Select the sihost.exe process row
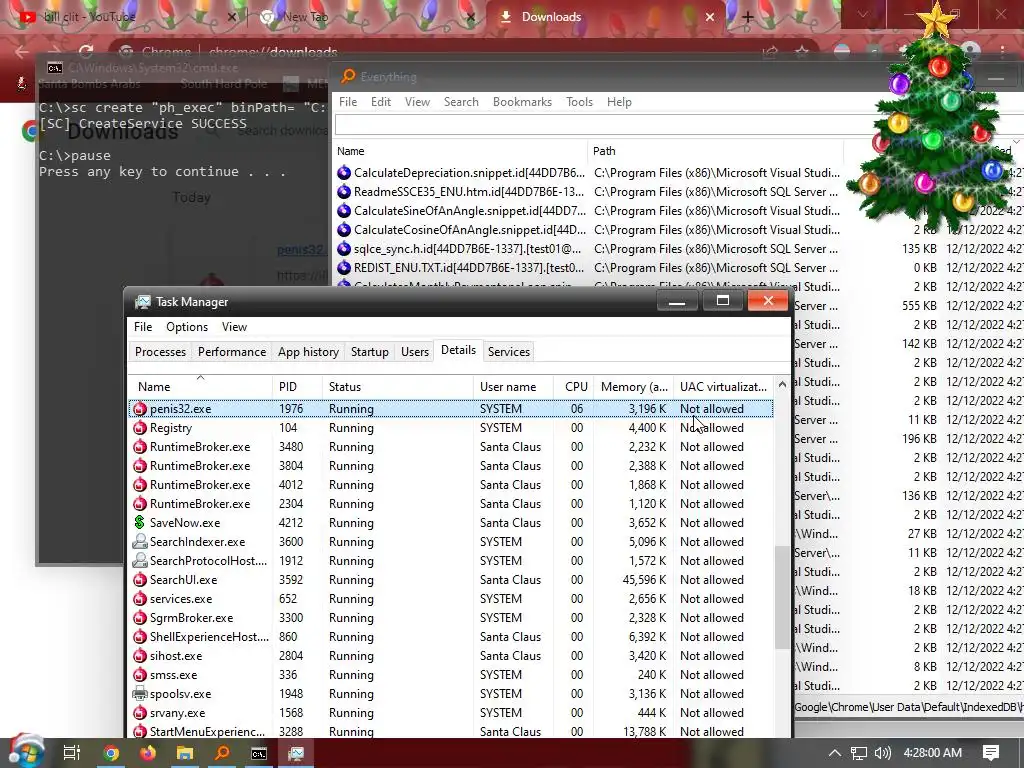This screenshot has width=1024, height=768. pos(451,656)
